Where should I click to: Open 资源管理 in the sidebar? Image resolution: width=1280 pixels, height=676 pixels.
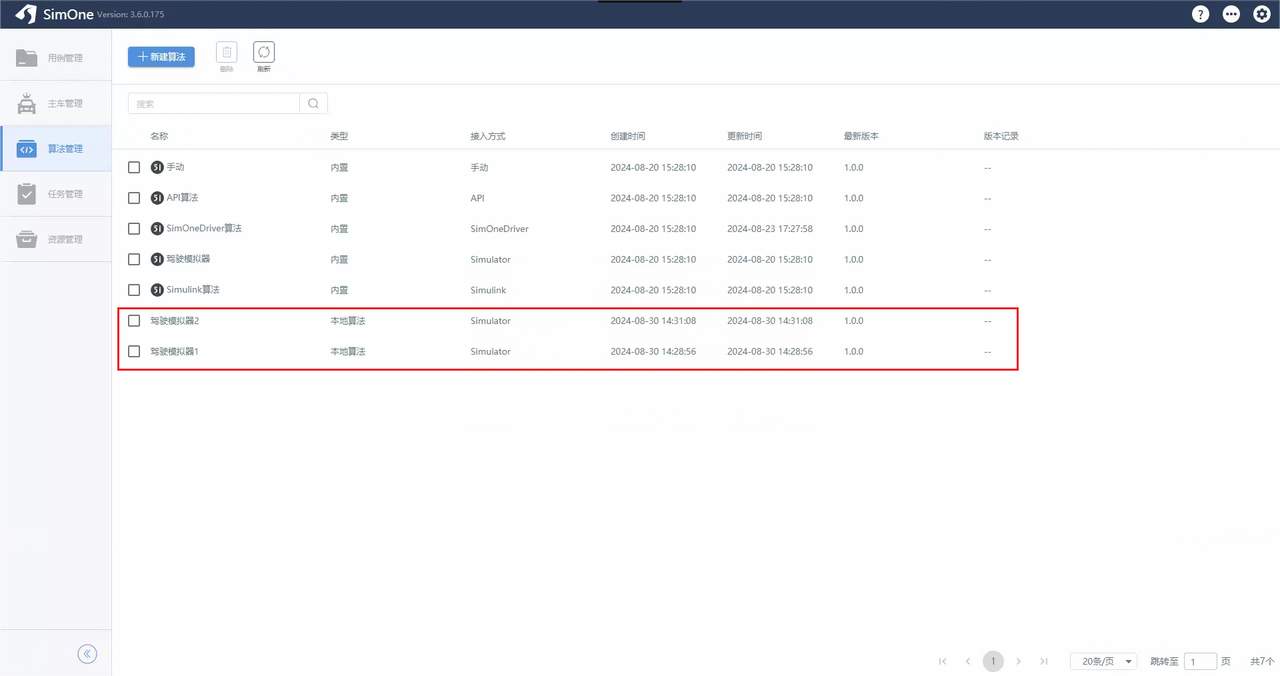(56, 239)
